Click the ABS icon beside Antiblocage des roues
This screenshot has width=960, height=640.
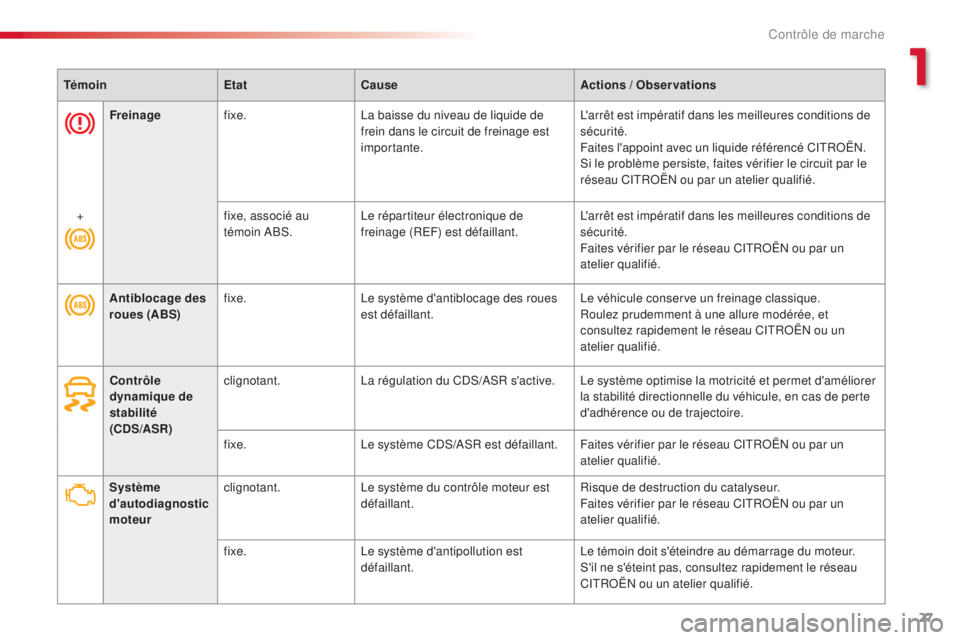(80, 304)
